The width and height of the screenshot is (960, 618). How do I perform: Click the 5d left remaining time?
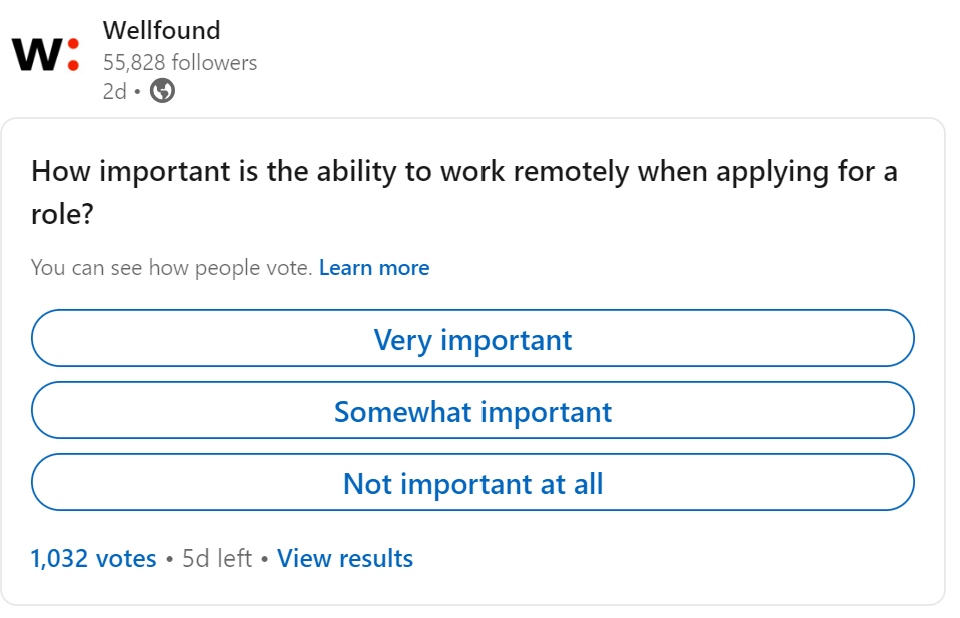pyautogui.click(x=217, y=558)
